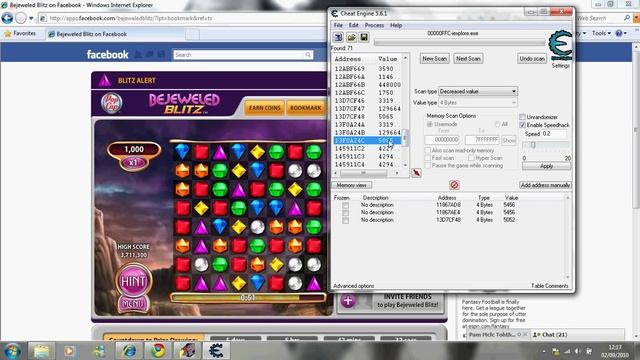Toggle Pause the game while scanning
This screenshot has width=640, height=360.
428,166
